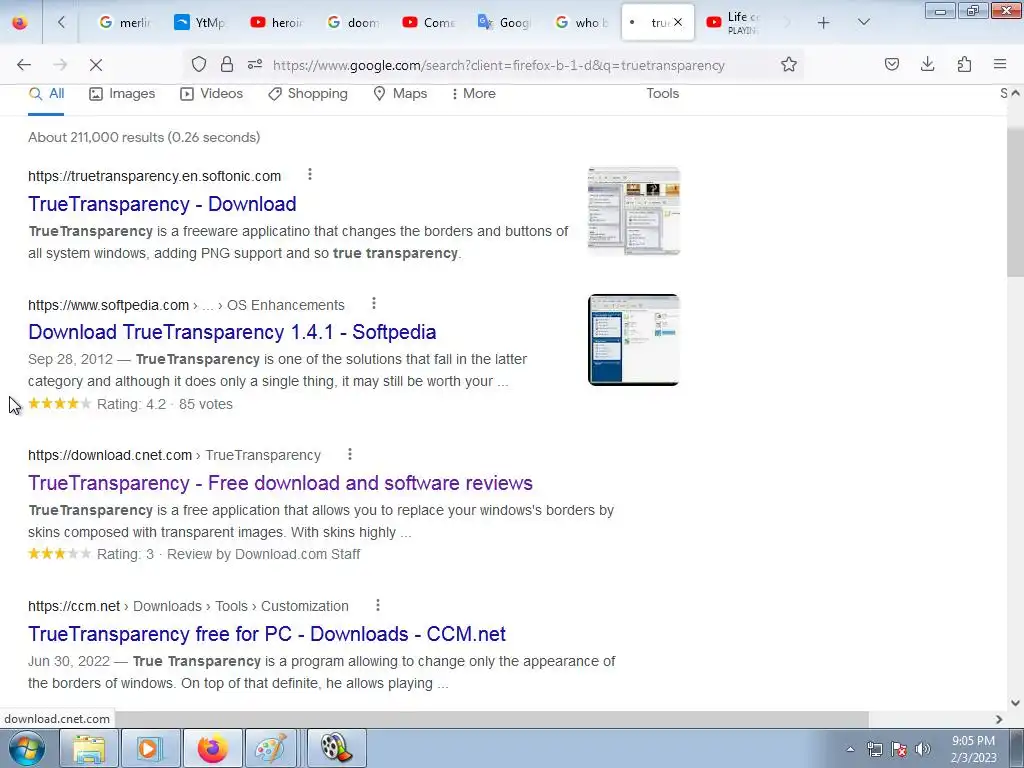1024x768 pixels.
Task: Open the network tray icon
Action: point(874,749)
